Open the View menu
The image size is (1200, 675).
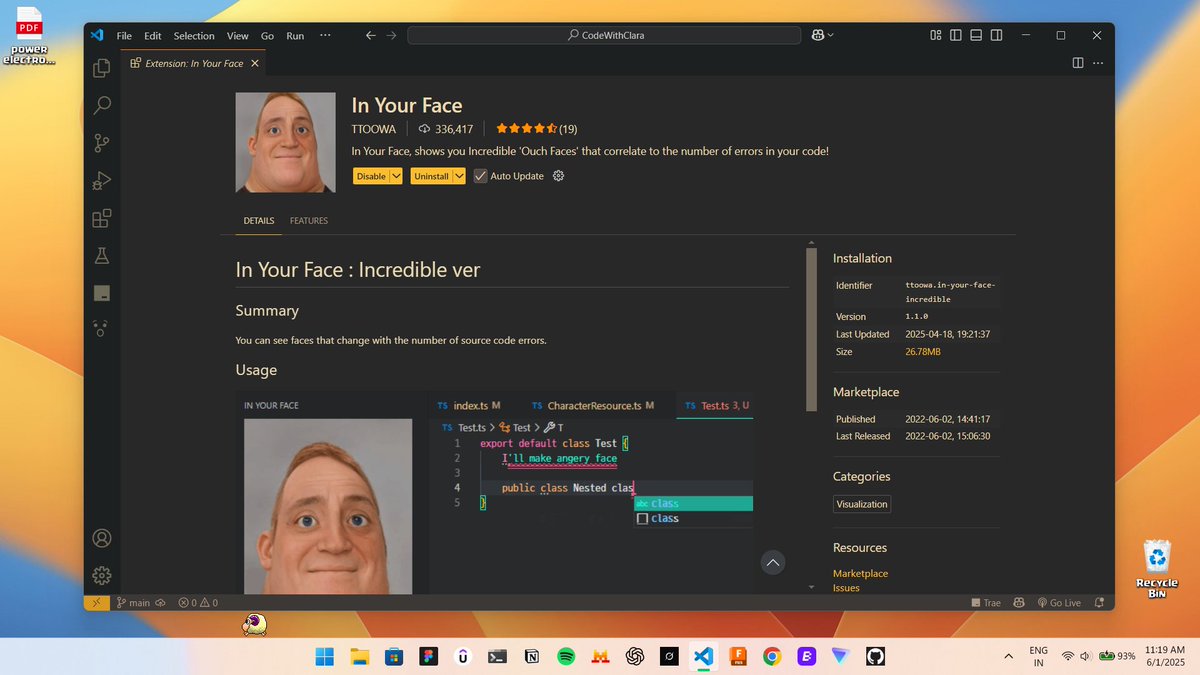coord(237,35)
